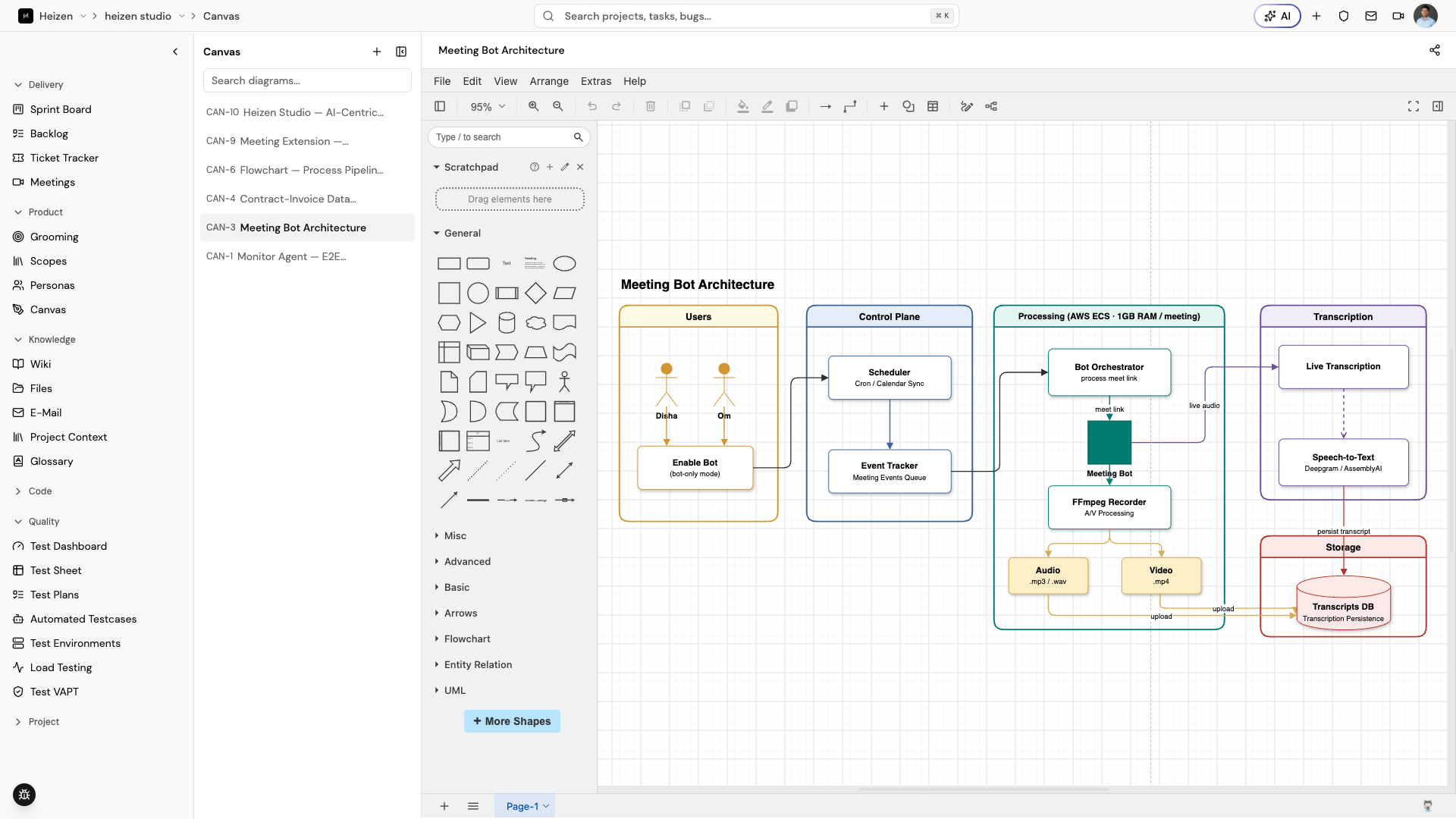Screen dimensions: 1456x819
Task: Click the zoom in magnifier icon
Action: tap(534, 107)
